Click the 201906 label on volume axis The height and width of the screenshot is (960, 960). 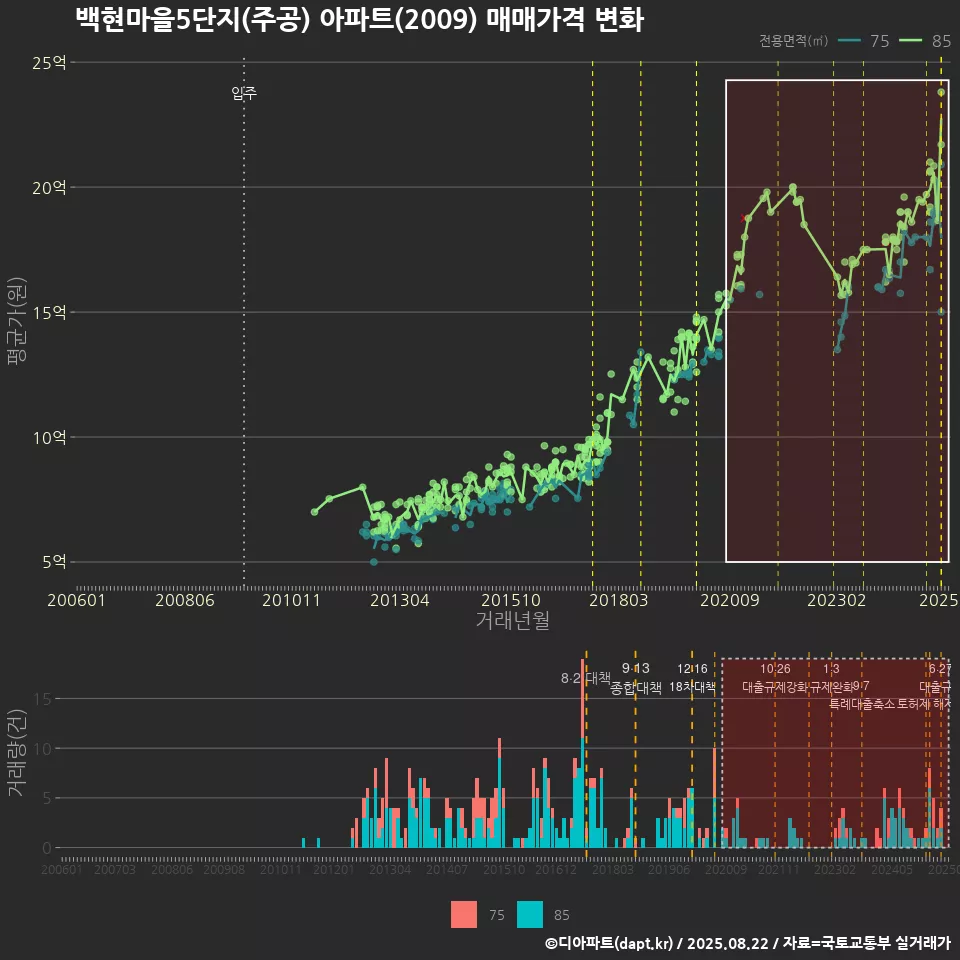(669, 869)
